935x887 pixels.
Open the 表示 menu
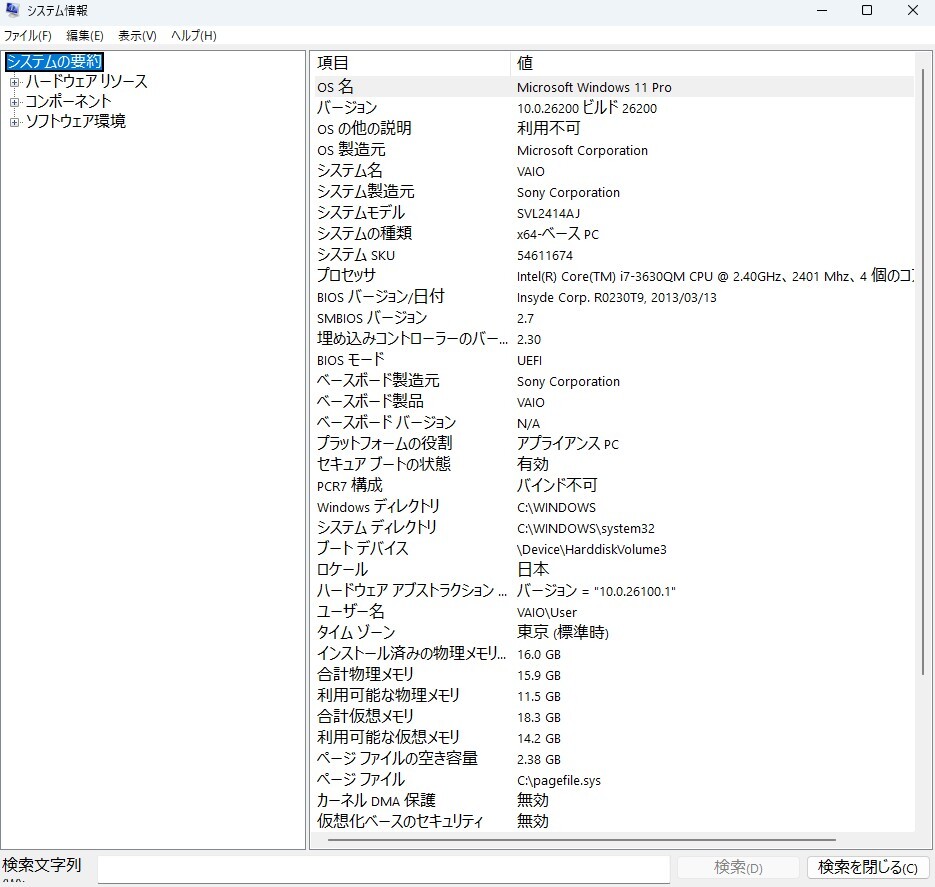click(x=134, y=36)
